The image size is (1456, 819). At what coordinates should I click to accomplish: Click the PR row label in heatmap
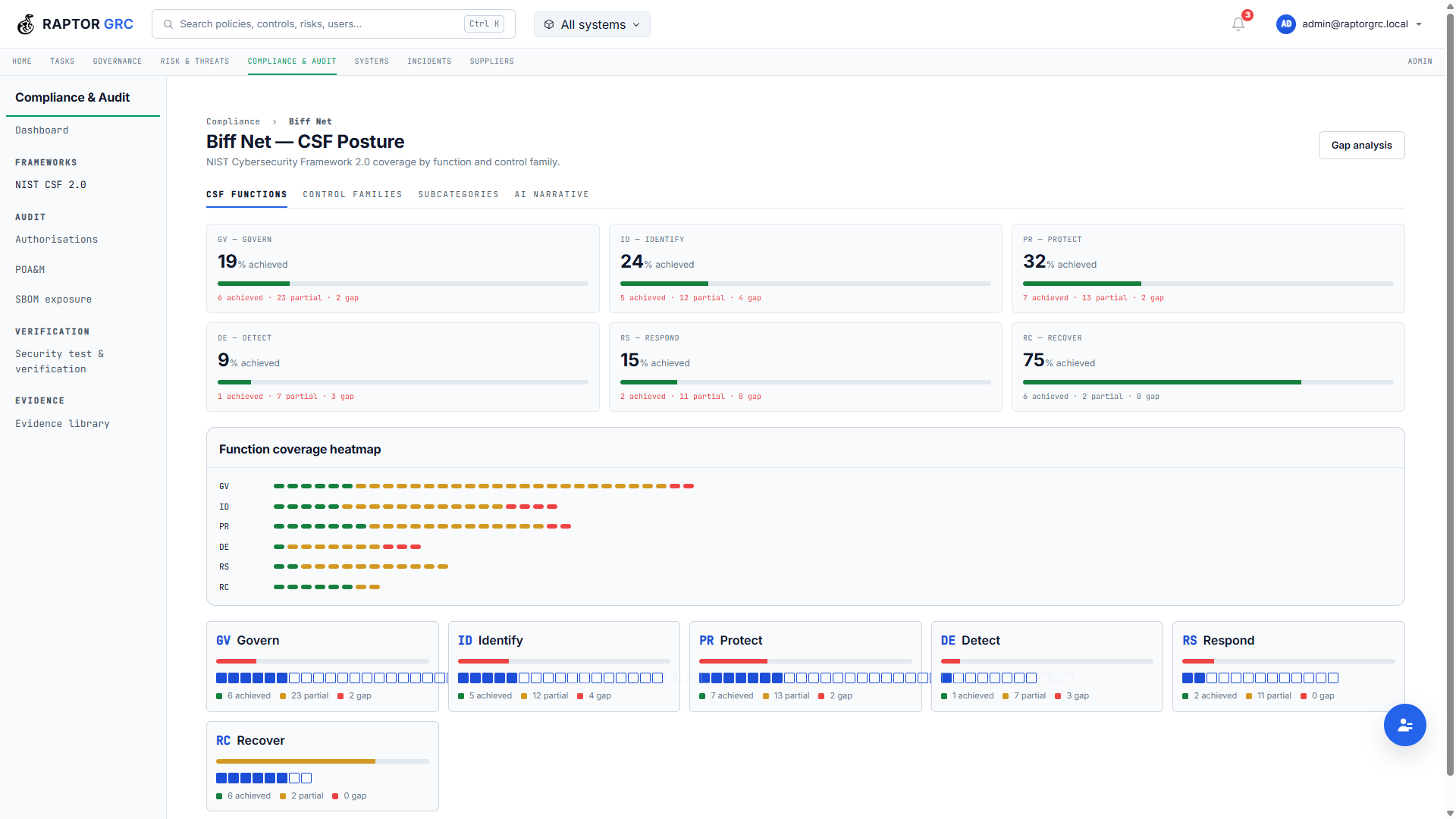coord(224,527)
